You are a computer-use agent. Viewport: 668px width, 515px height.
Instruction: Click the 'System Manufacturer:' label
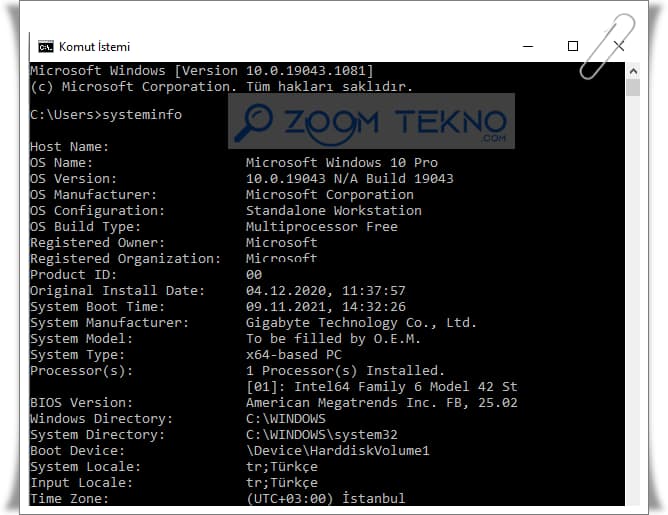(x=109, y=323)
